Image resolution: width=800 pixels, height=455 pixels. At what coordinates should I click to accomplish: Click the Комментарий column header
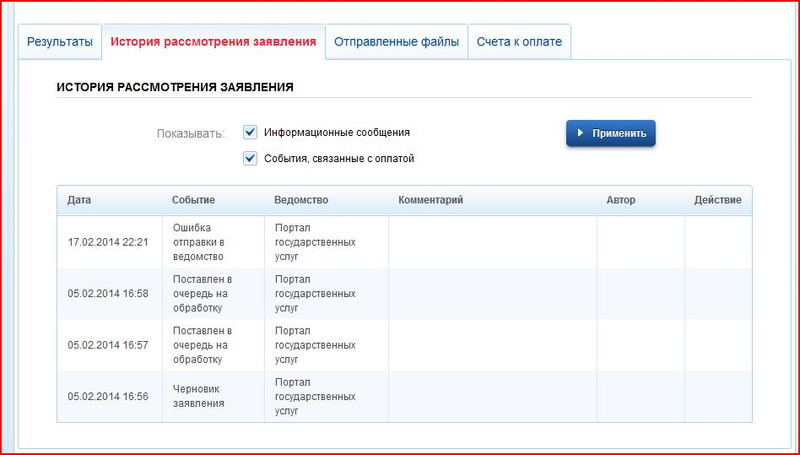coord(431,200)
